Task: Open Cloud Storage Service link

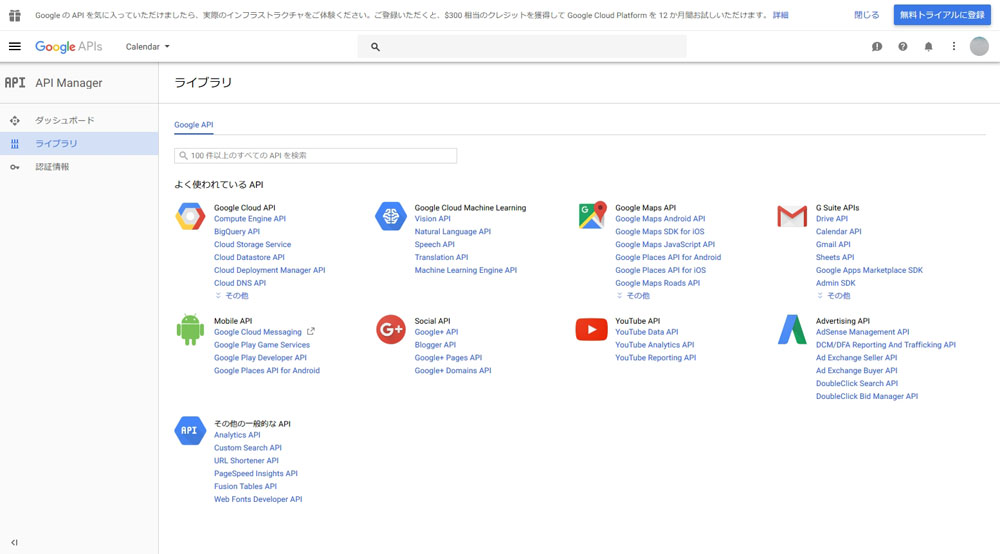Action: tap(253, 244)
